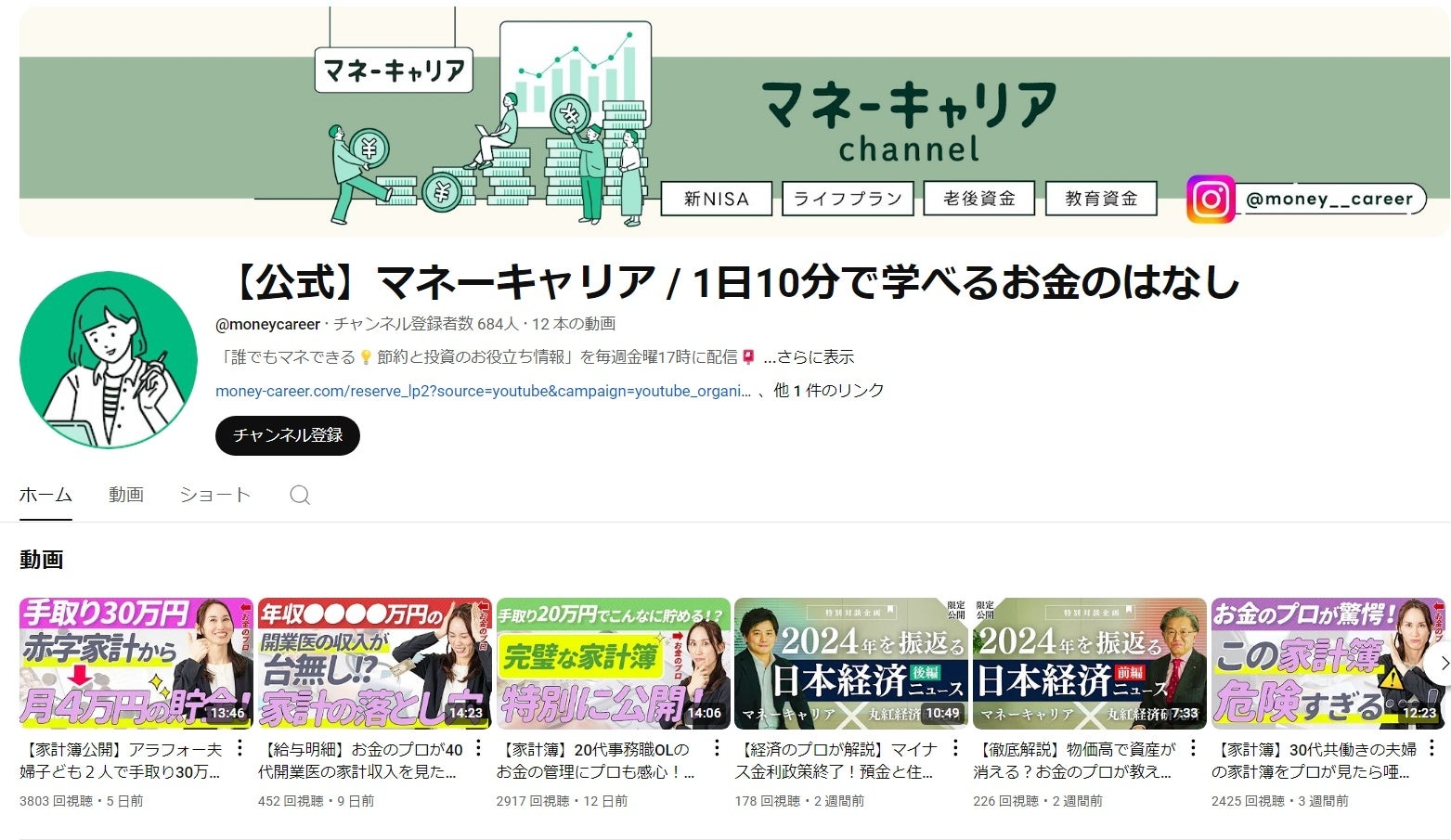Image resolution: width=1451 pixels, height=840 pixels.
Task: Click the 老後資金 banner label
Action: pyautogui.click(x=979, y=199)
